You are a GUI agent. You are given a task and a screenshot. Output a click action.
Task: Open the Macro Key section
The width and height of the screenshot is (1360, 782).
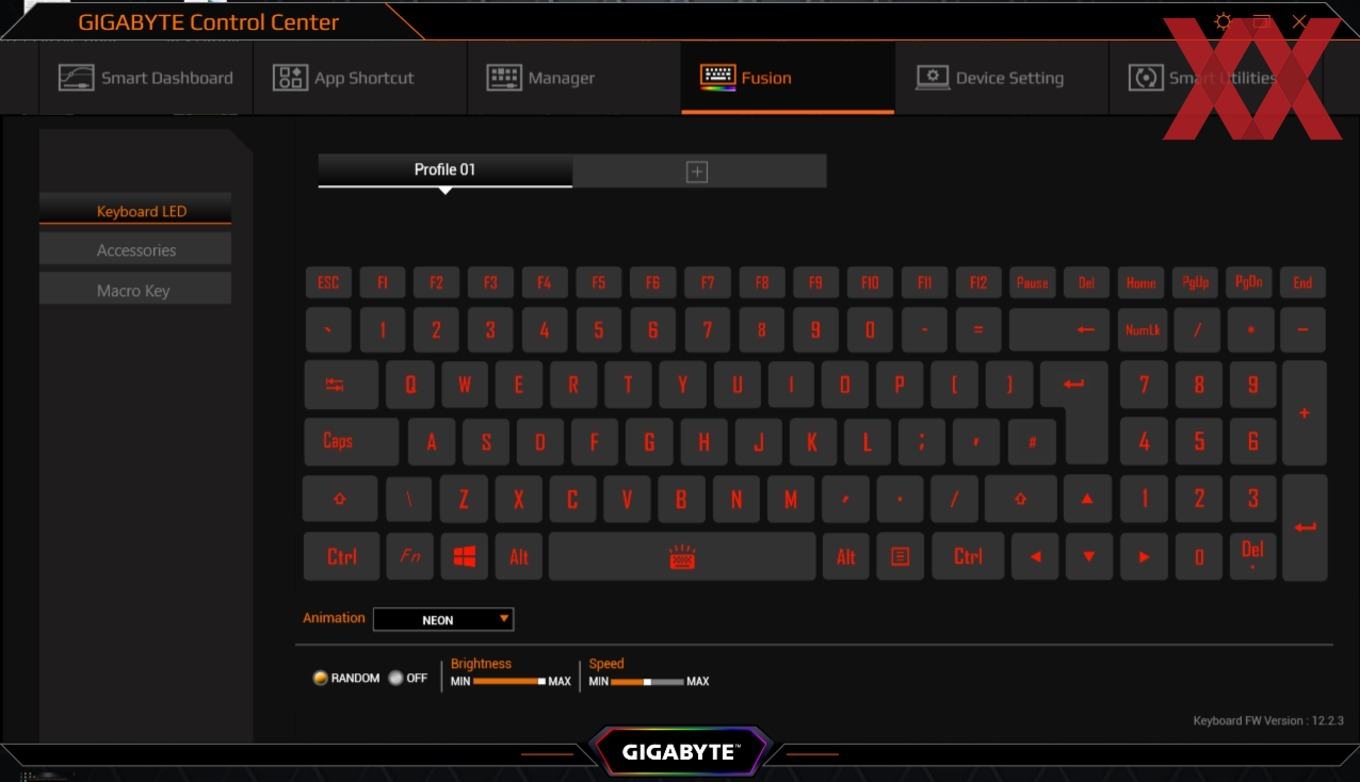[x=135, y=290]
